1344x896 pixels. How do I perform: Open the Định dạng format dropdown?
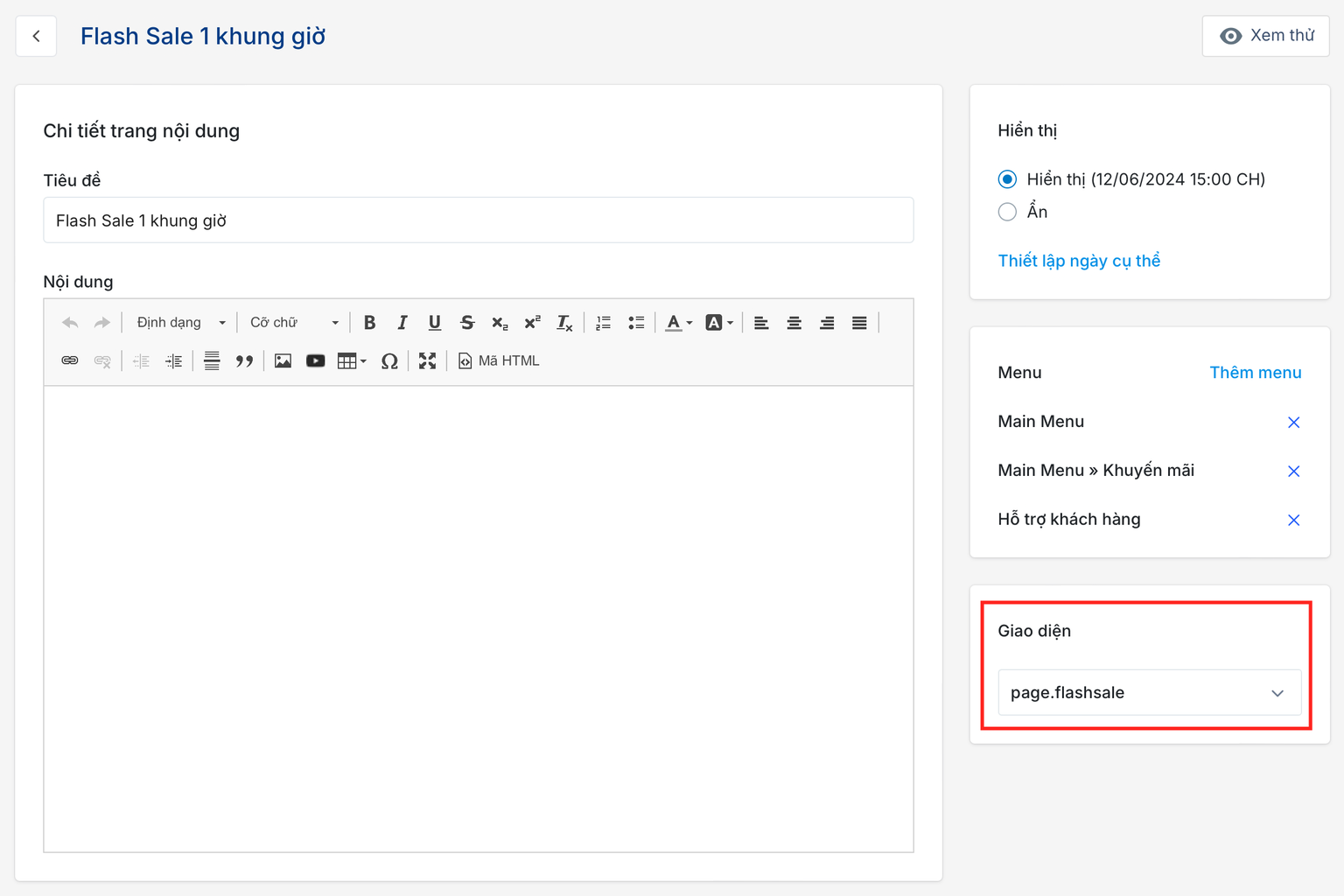click(x=180, y=323)
